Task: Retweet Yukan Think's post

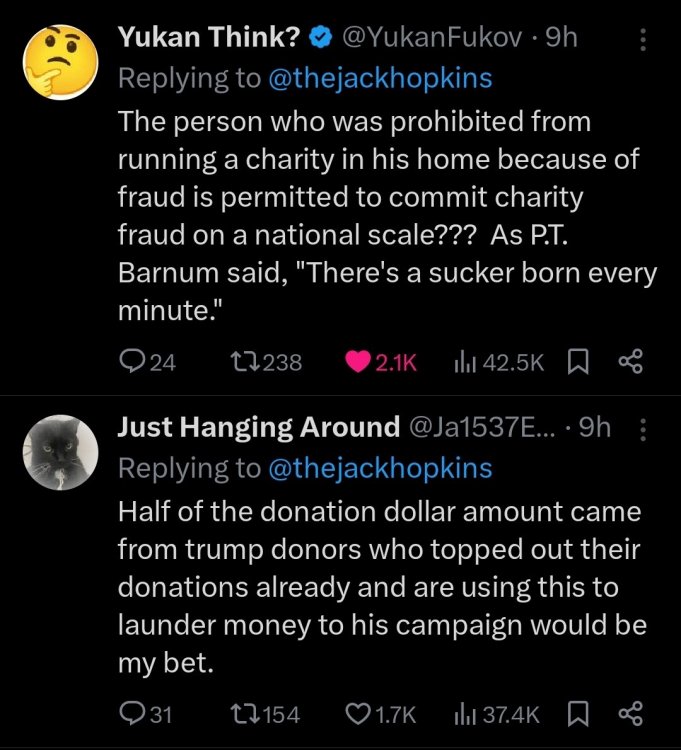Action: tap(244, 362)
